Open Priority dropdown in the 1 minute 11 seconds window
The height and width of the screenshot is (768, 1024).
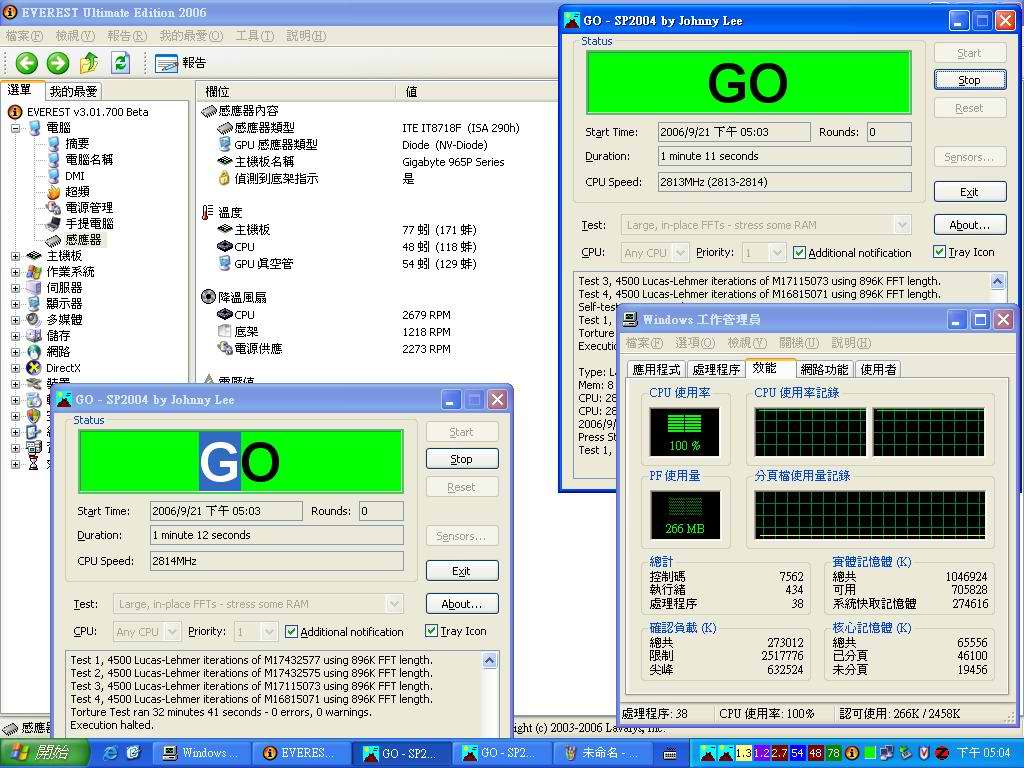coord(776,252)
